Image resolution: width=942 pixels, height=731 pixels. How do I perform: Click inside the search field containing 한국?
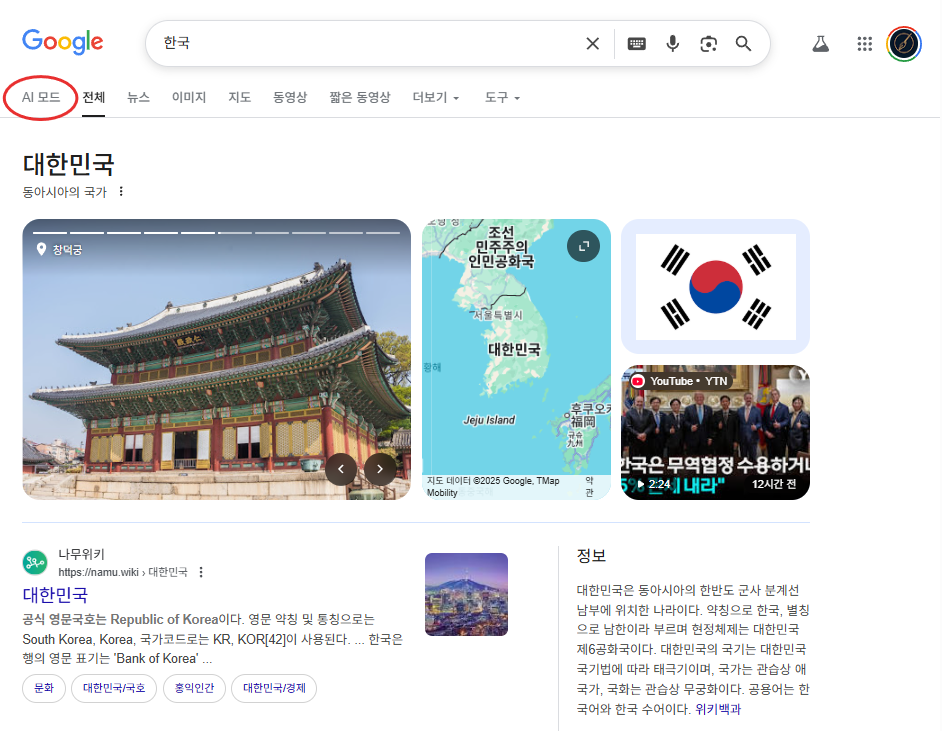tap(366, 43)
